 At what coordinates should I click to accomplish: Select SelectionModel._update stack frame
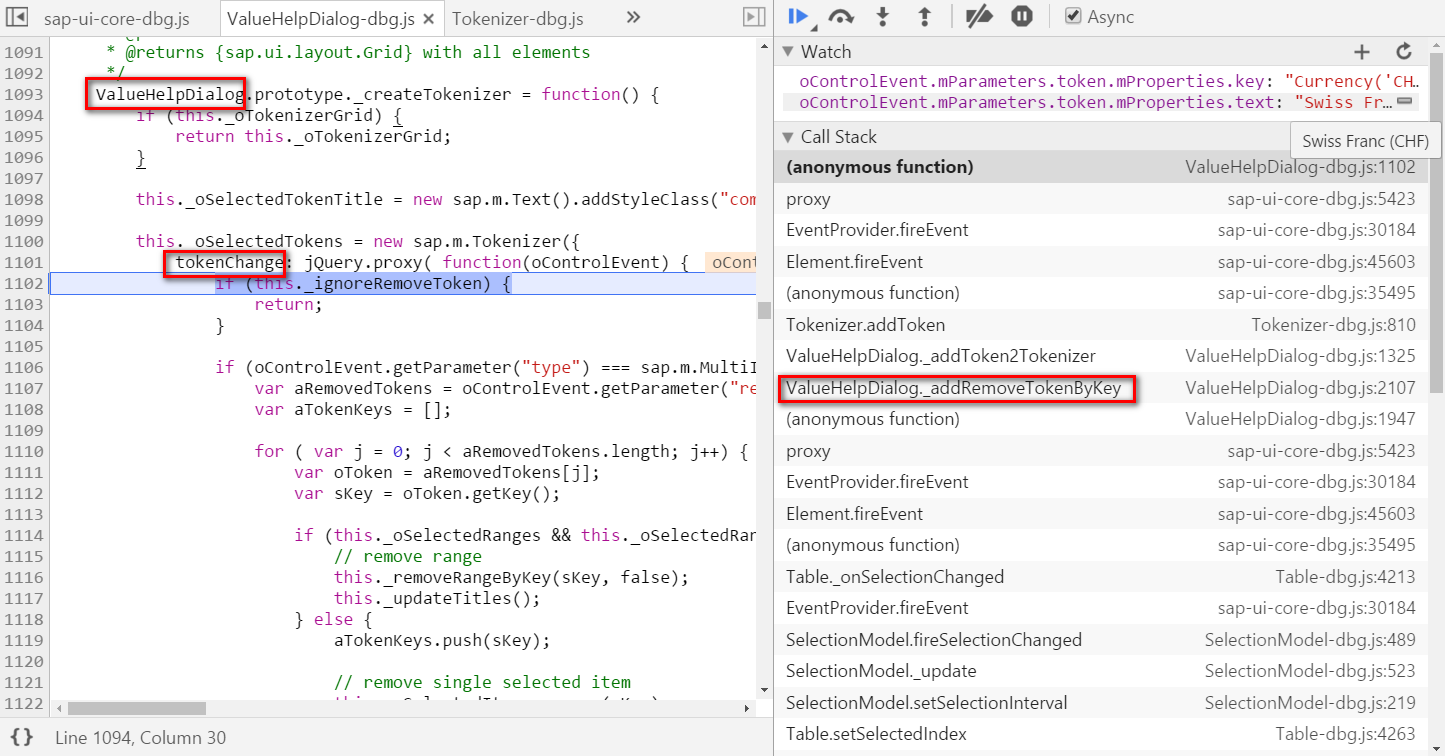[x=1101, y=671]
